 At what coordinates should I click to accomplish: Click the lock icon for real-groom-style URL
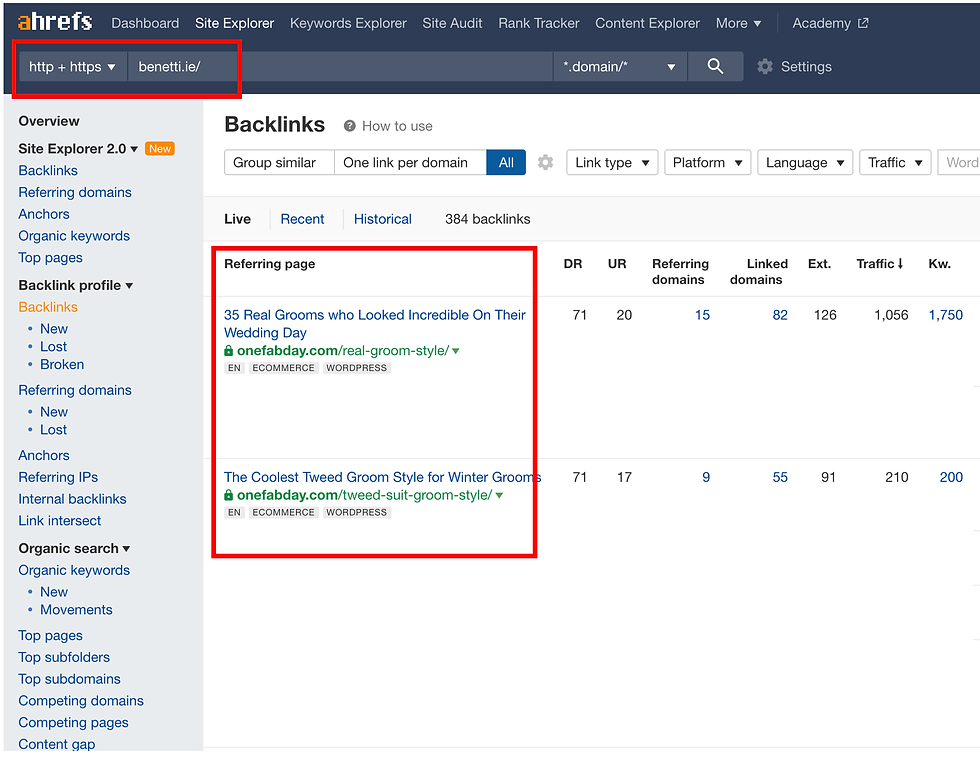(229, 351)
